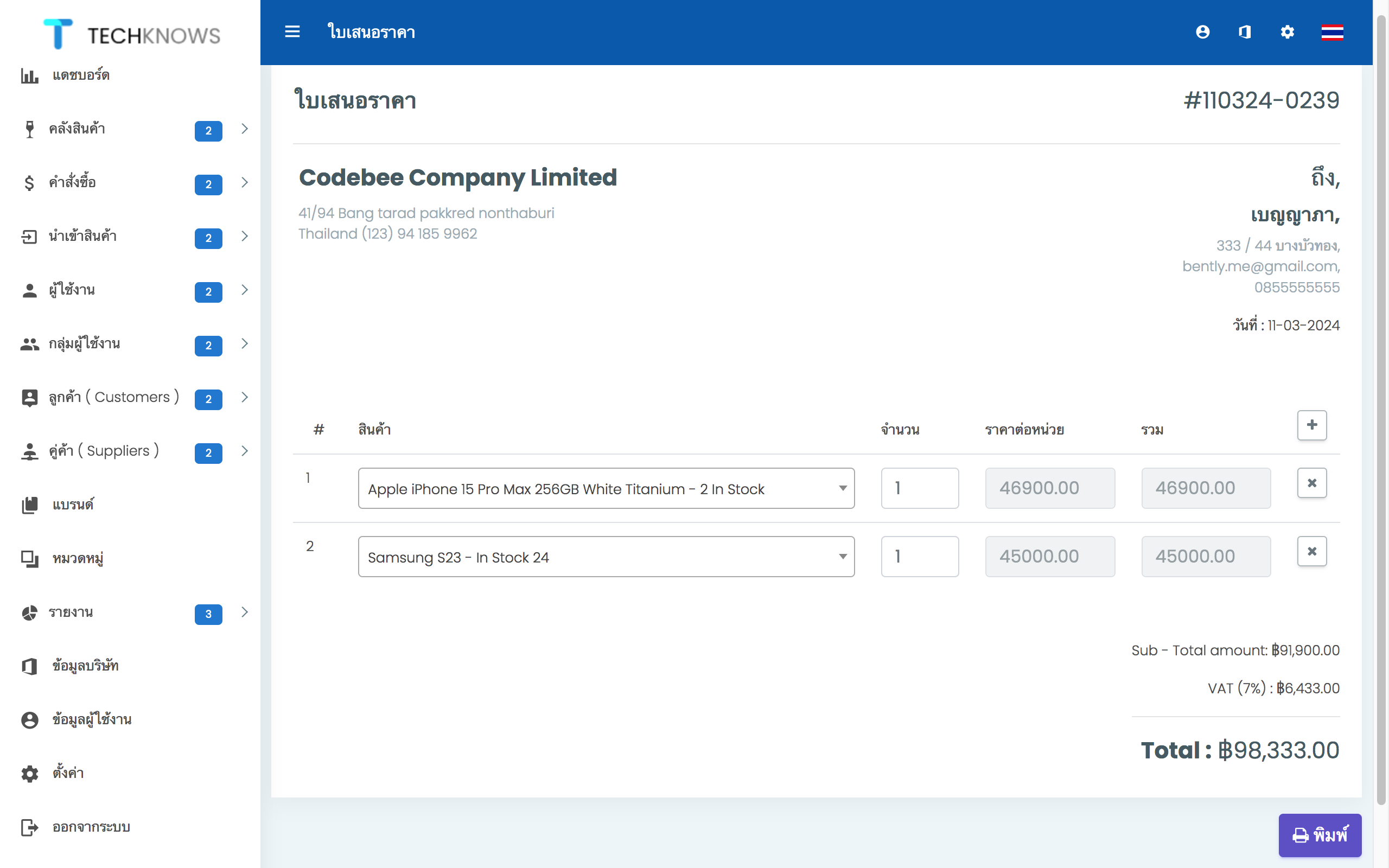The image size is (1389, 868).
Task: Open the หมวดหมู่ menu item
Action: pyautogui.click(x=78, y=559)
